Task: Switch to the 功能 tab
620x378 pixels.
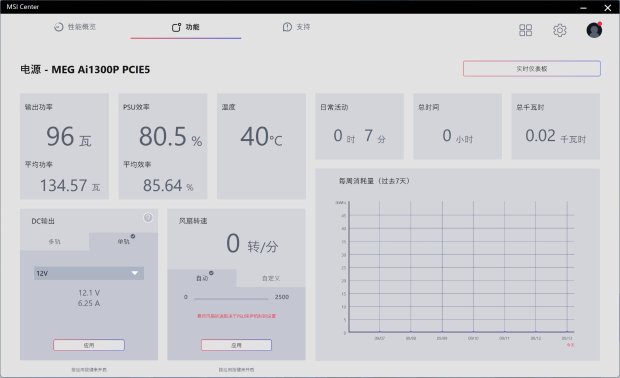Action: point(185,27)
